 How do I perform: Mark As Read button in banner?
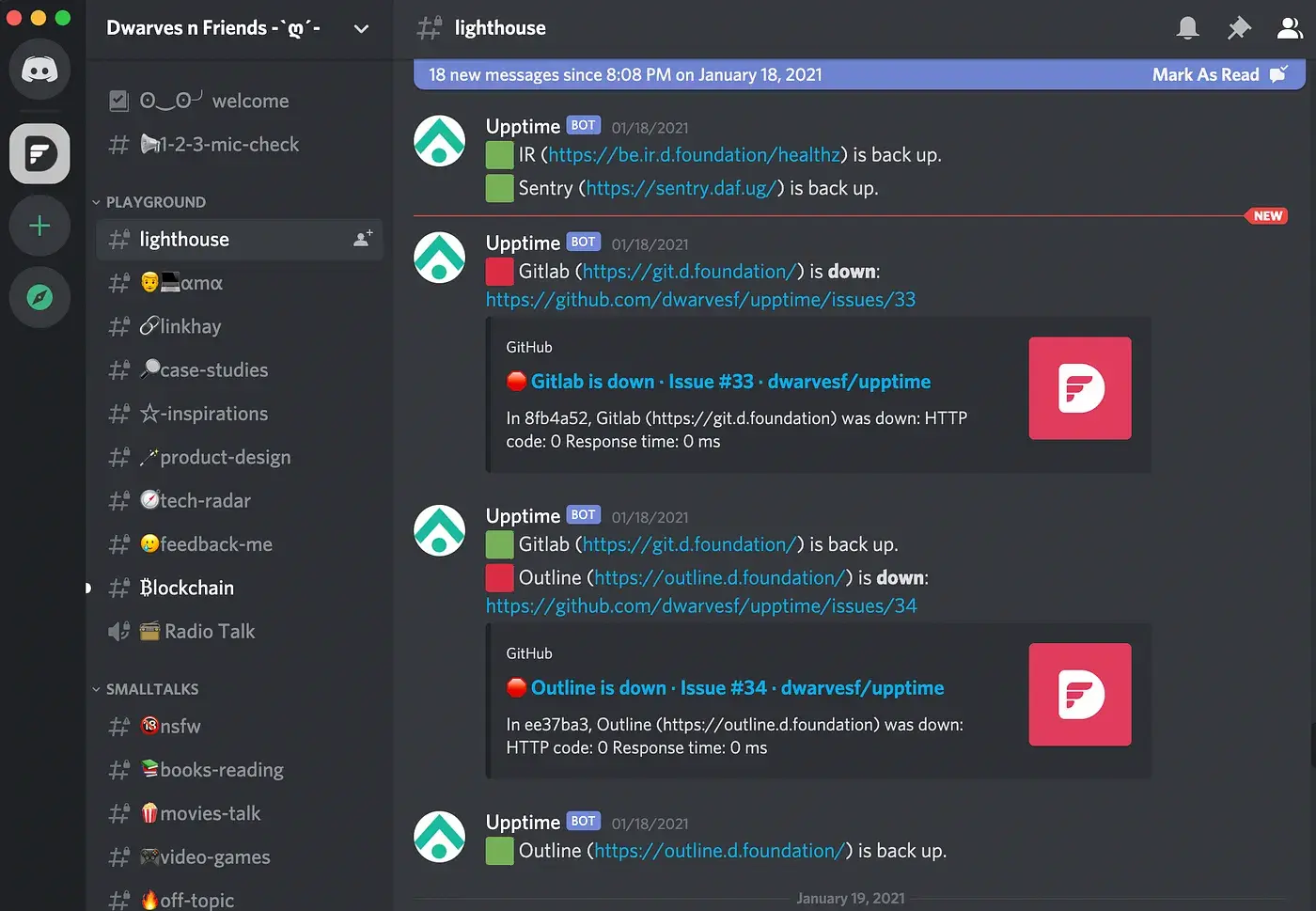(x=1220, y=74)
